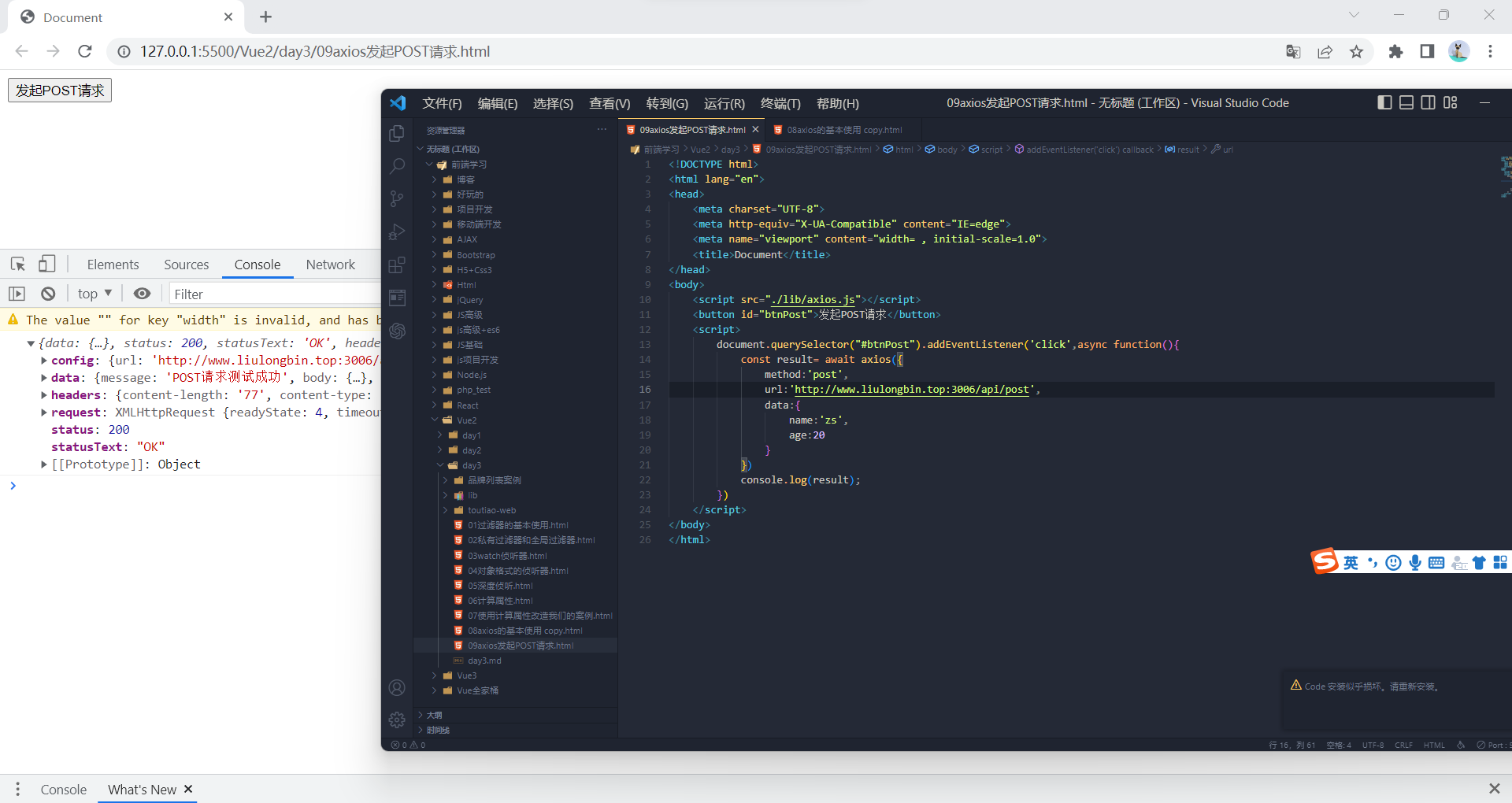
Task: Open the top frame context dropdown
Action: pyautogui.click(x=94, y=293)
